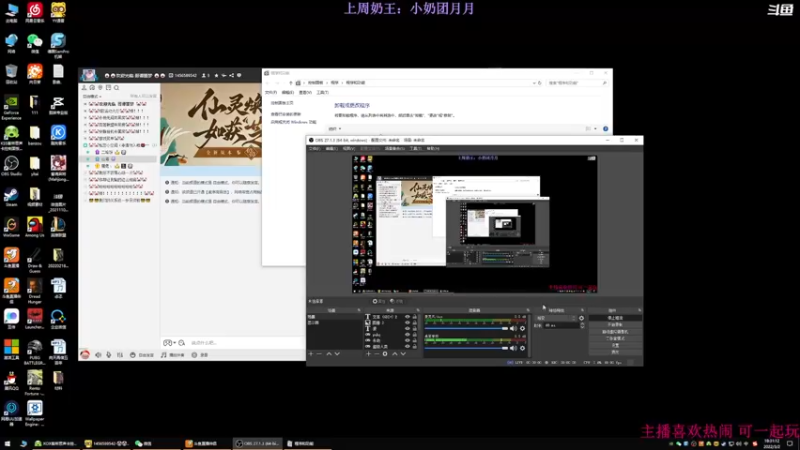Open Among Us desktop shortcut
The width and height of the screenshot is (800, 450).
[x=35, y=227]
